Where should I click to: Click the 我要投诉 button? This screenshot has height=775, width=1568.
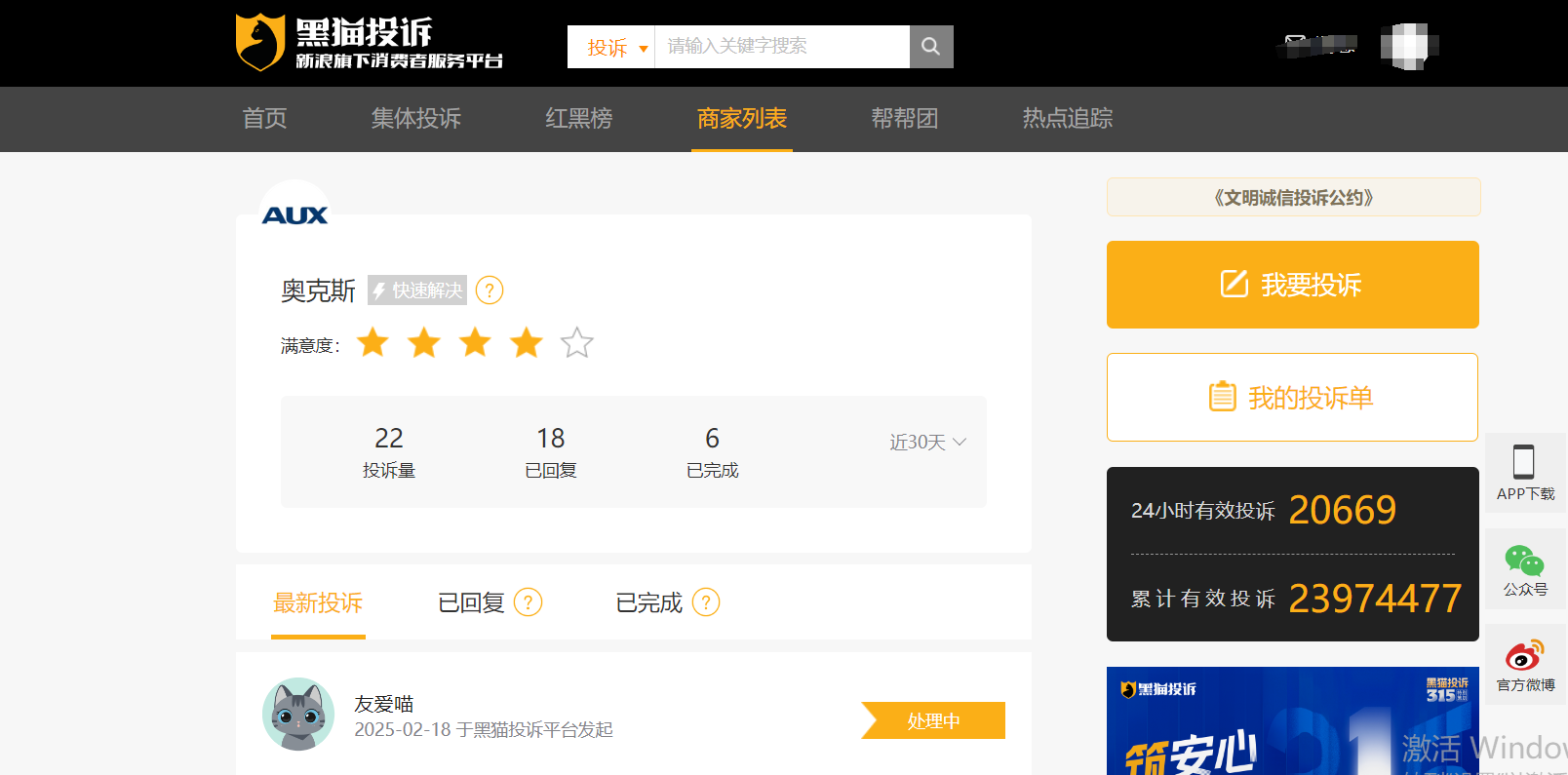(1293, 285)
